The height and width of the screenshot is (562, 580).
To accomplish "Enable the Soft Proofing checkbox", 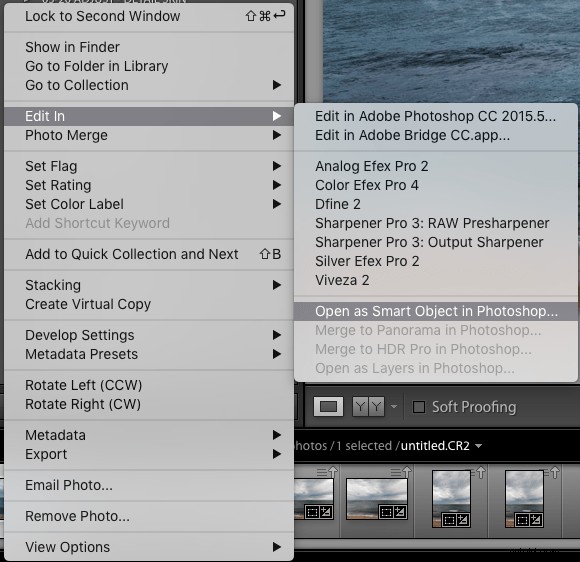I will tap(419, 407).
